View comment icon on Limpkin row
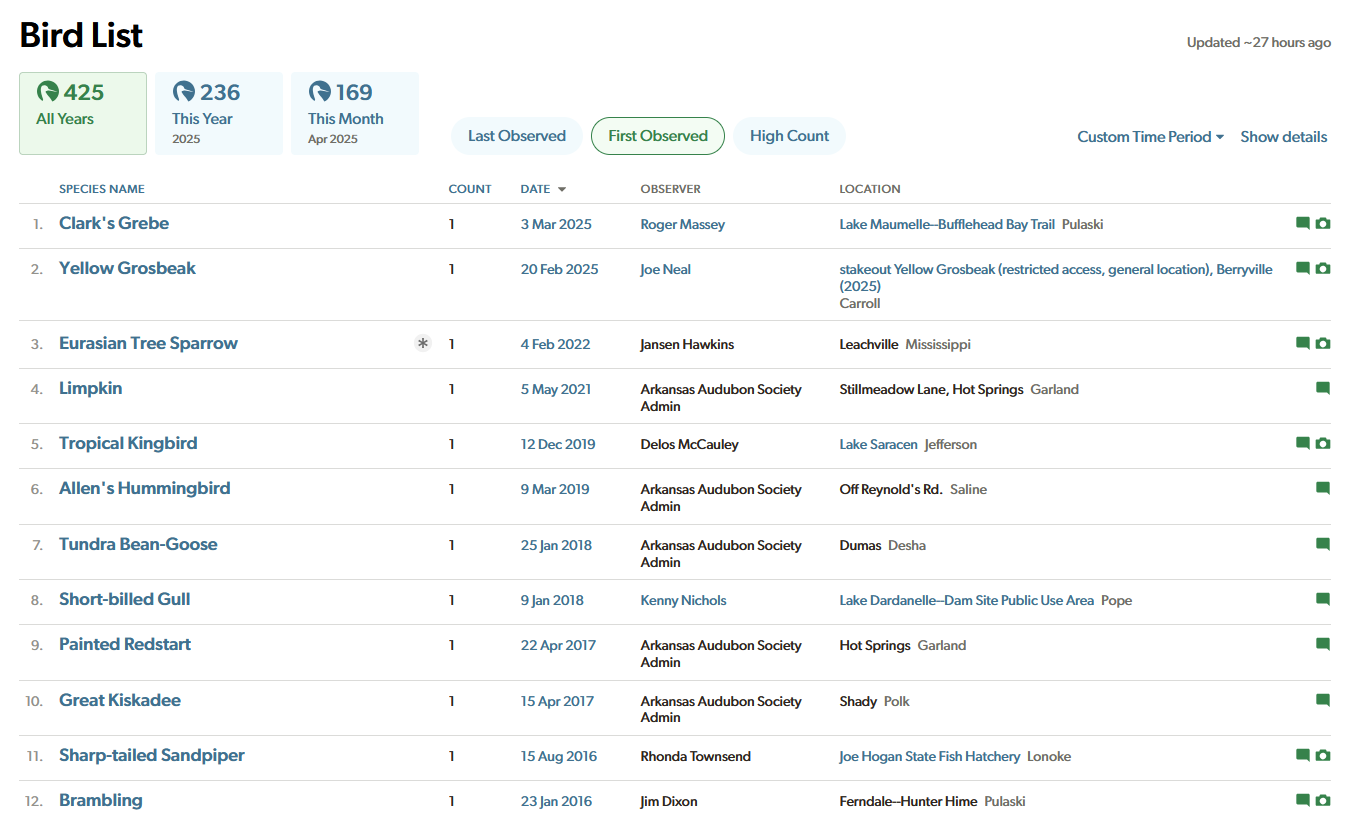Image resolution: width=1350 pixels, height=823 pixels. (1323, 389)
